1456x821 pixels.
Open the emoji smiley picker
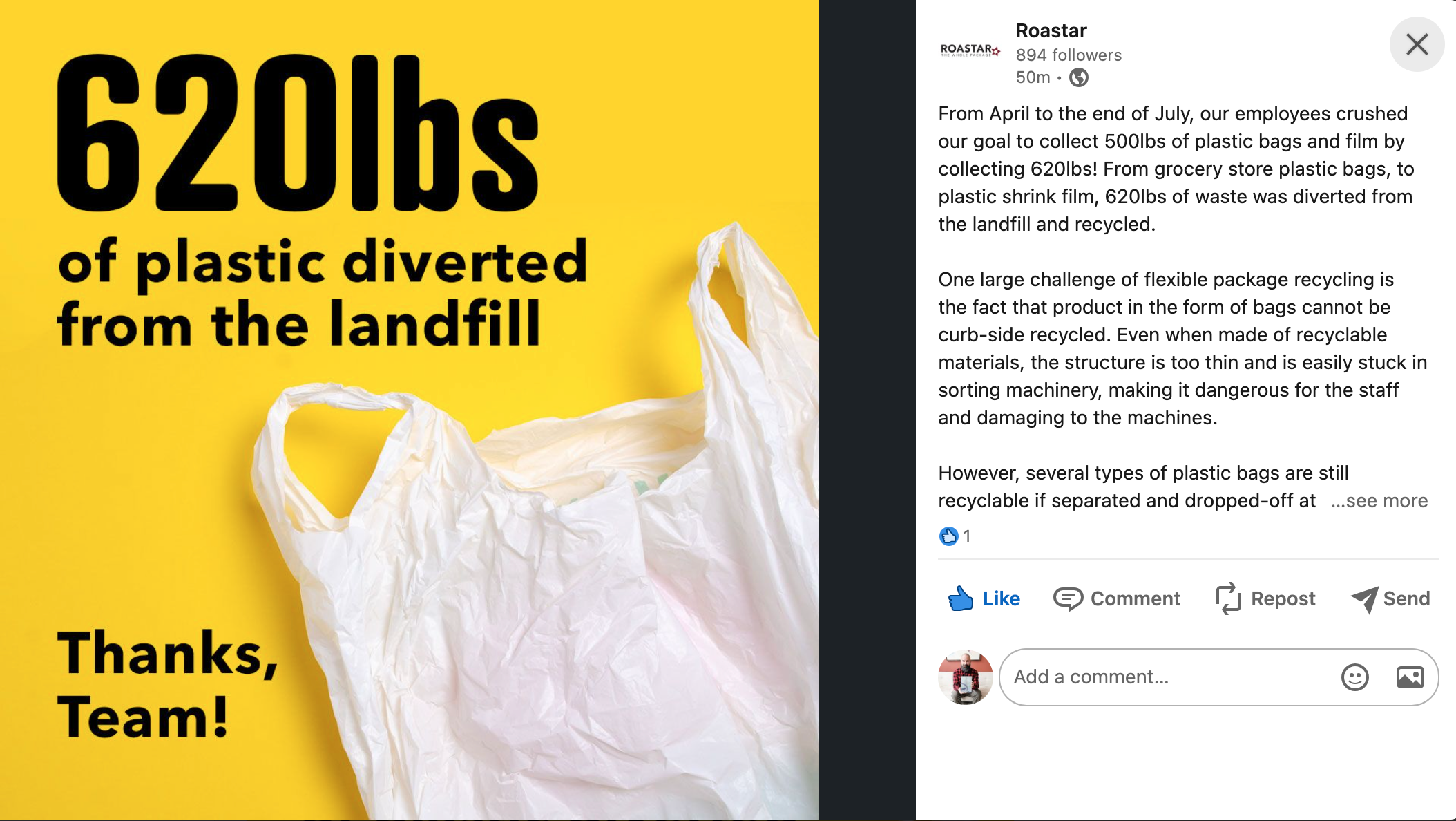point(1355,677)
